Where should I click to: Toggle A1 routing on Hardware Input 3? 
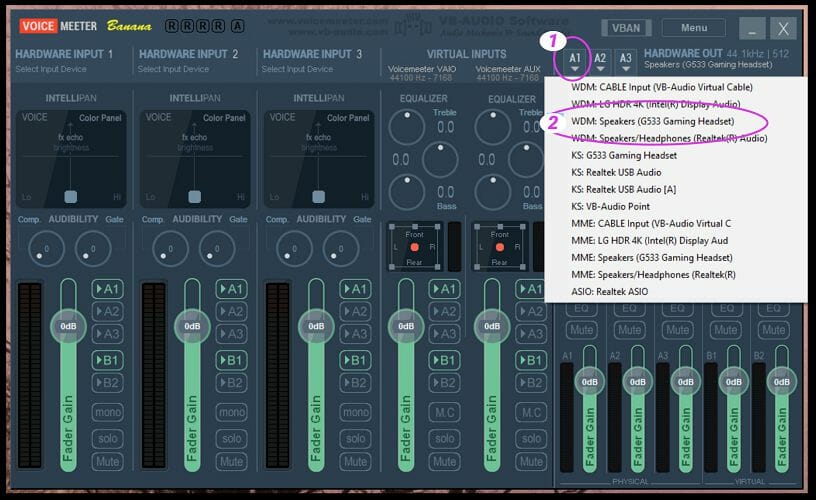(355, 289)
